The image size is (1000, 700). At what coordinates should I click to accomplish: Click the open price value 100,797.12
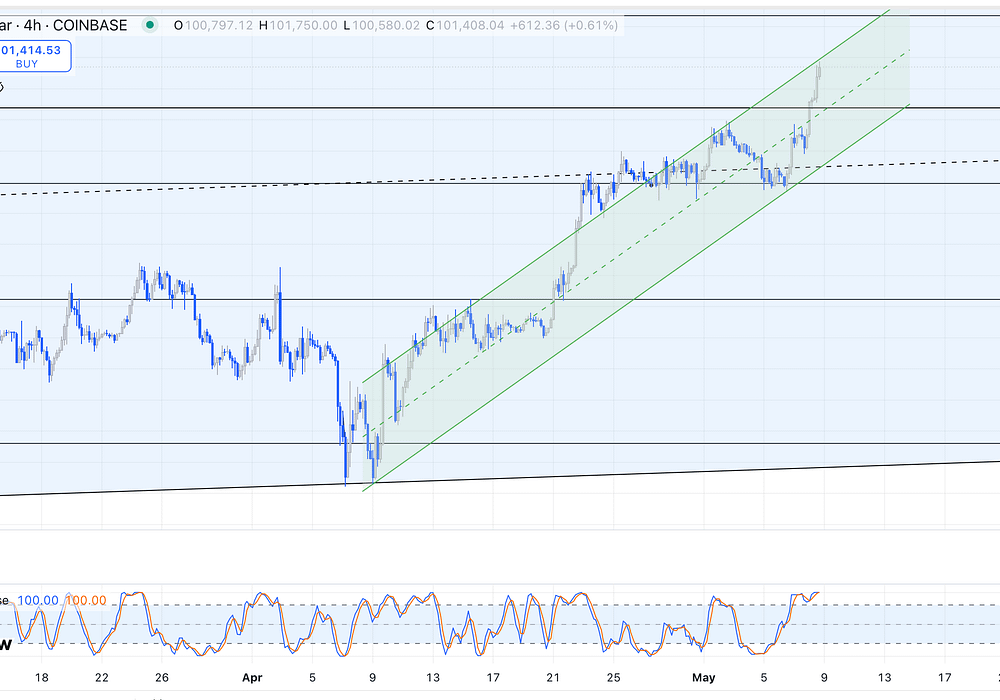pyautogui.click(x=217, y=25)
